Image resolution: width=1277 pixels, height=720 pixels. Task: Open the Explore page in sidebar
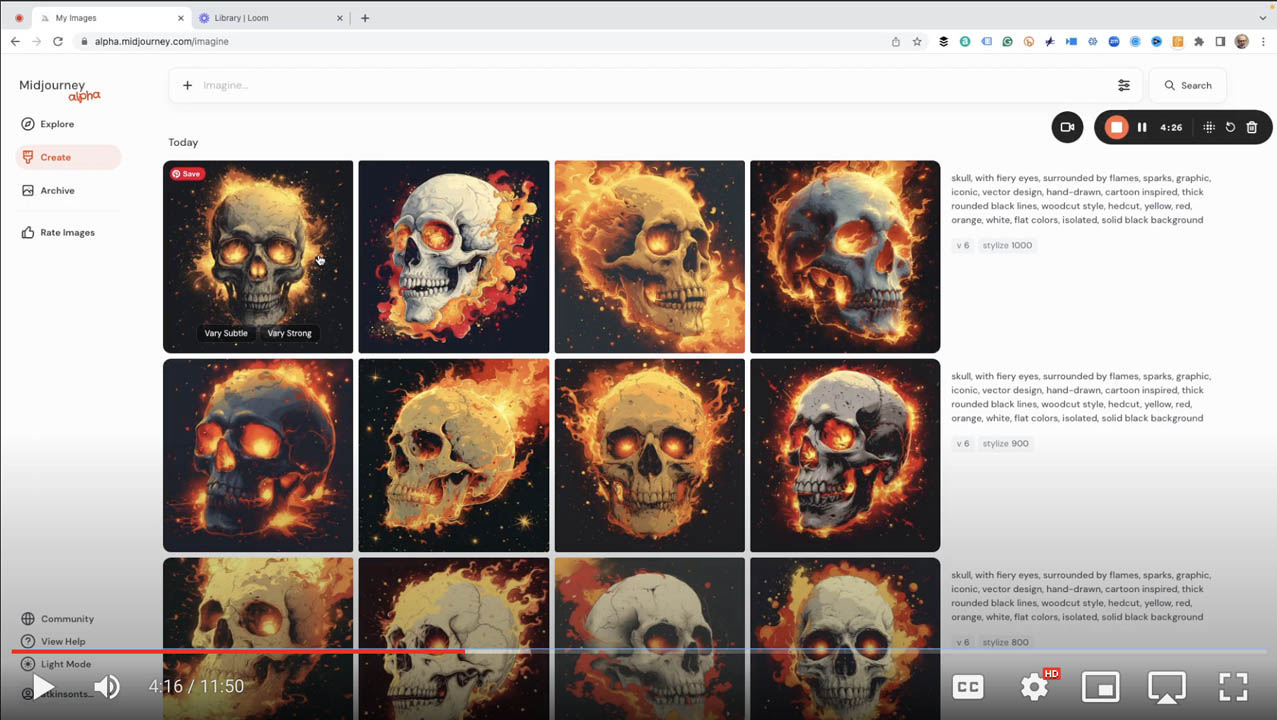coord(57,124)
